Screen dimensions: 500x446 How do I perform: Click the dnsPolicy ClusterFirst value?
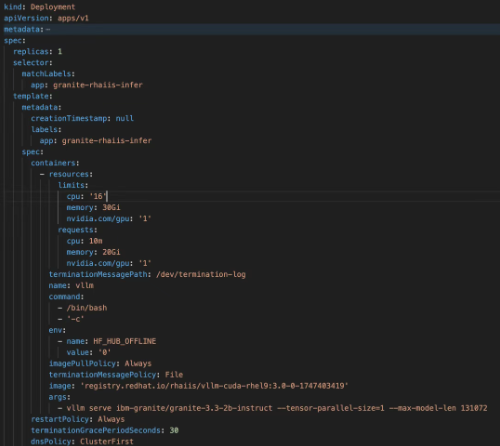pos(107,441)
